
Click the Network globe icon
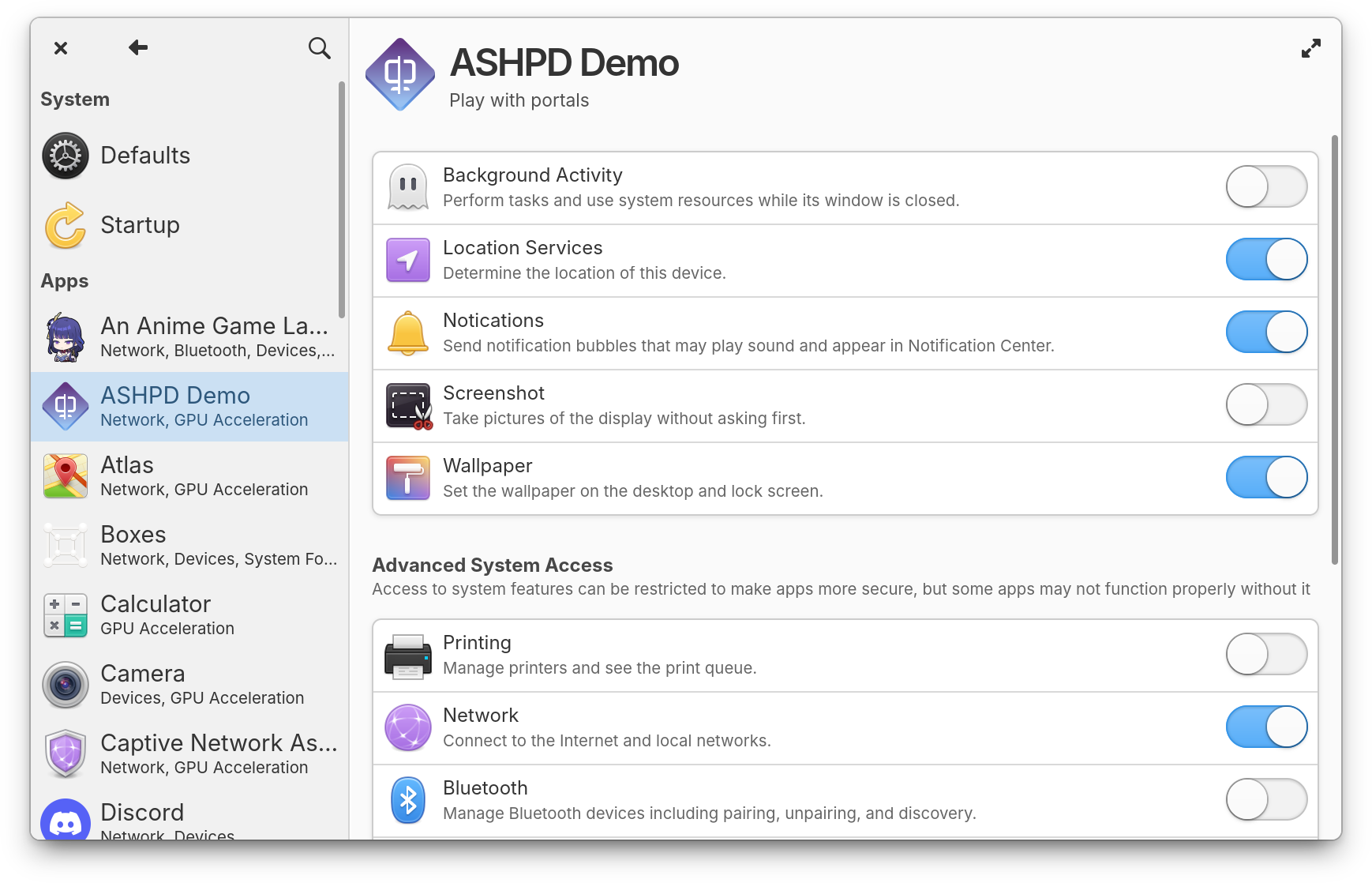408,727
